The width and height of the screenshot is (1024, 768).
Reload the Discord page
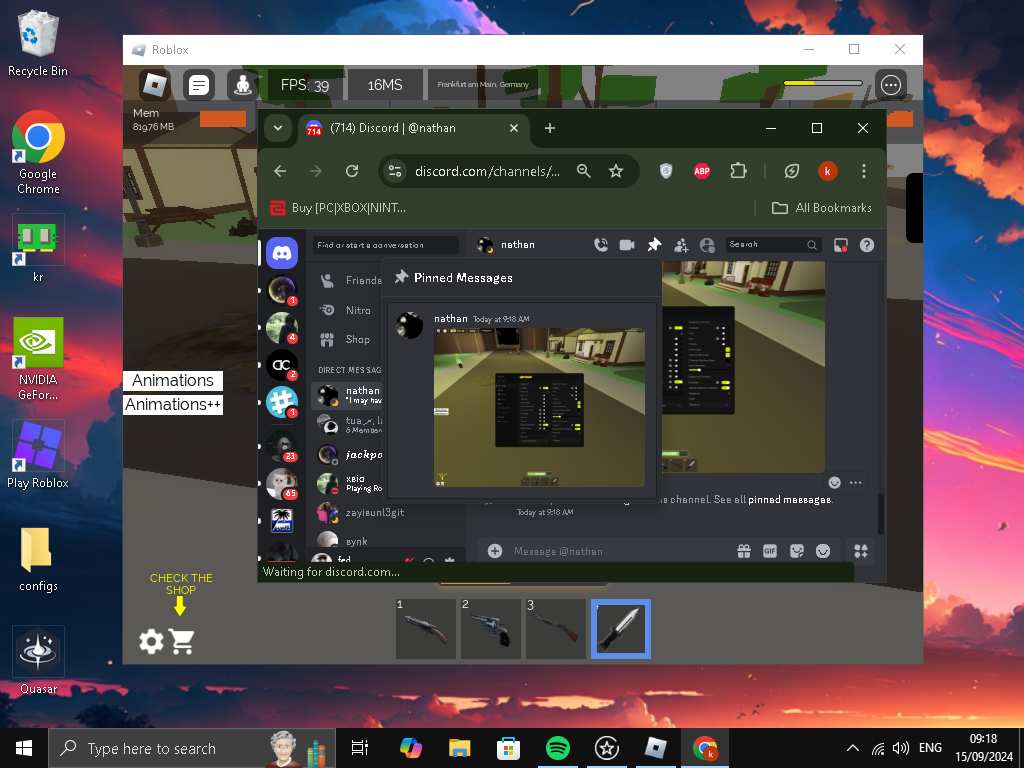[x=352, y=171]
